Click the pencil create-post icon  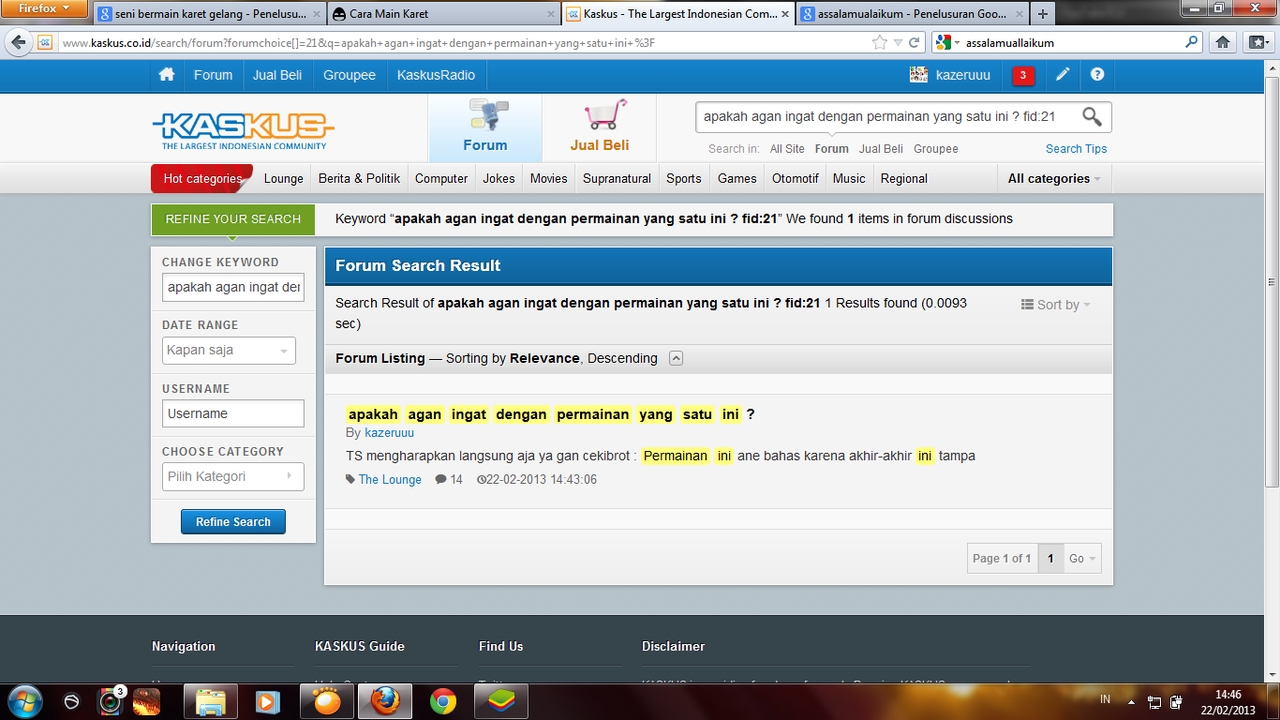(1062, 75)
